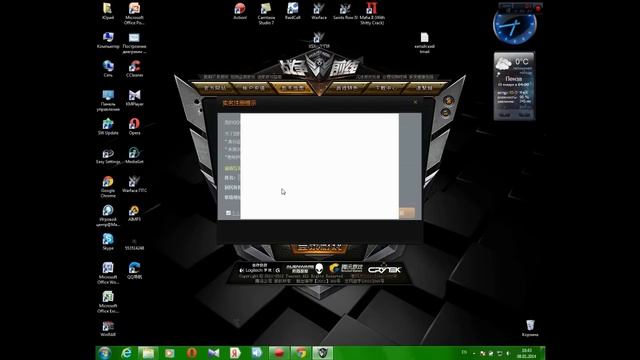Open Игровой центр Mail.ru desktop shortcut
Image resolution: width=640 pixels, height=360 pixels.
[x=108, y=216]
